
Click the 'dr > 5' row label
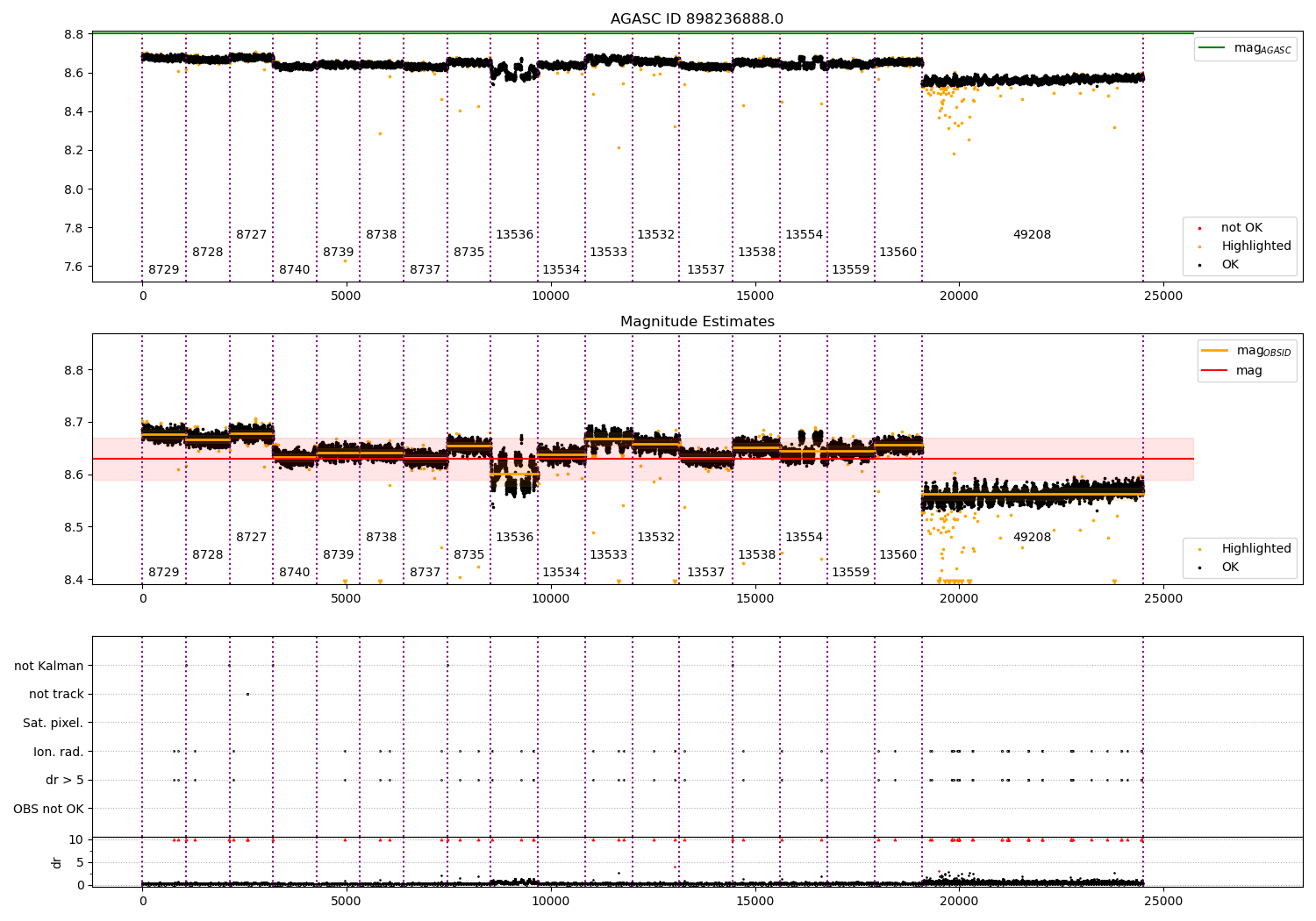[x=65, y=781]
